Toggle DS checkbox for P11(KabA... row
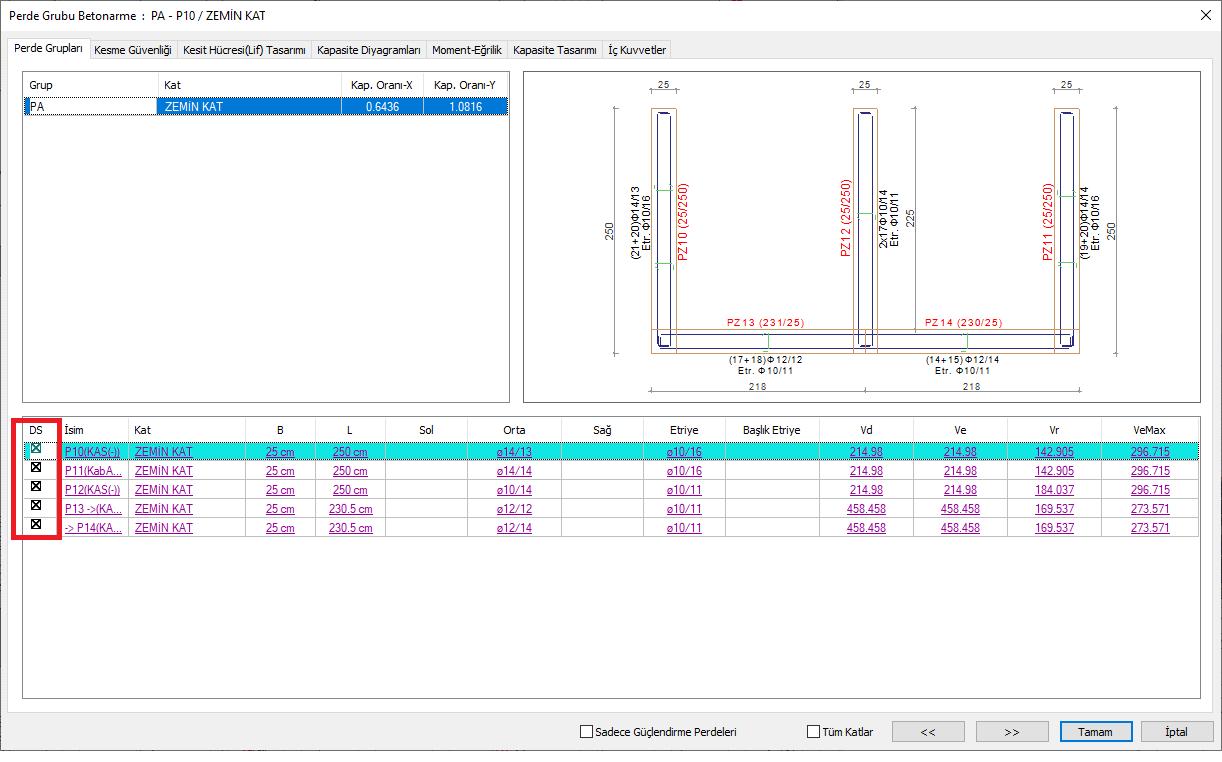The height and width of the screenshot is (762, 1222). coord(36,467)
